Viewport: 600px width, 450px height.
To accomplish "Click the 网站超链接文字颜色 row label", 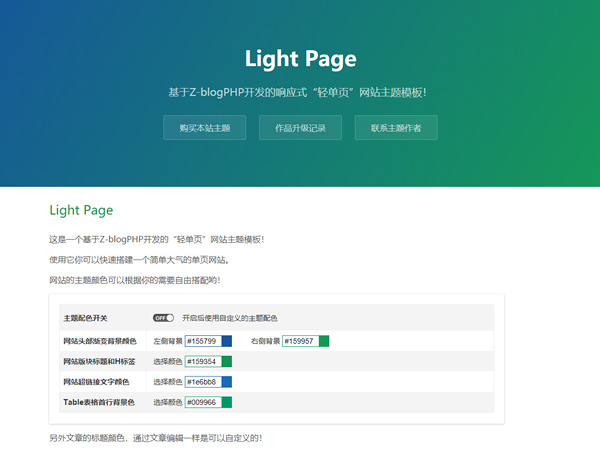I will click(96, 382).
